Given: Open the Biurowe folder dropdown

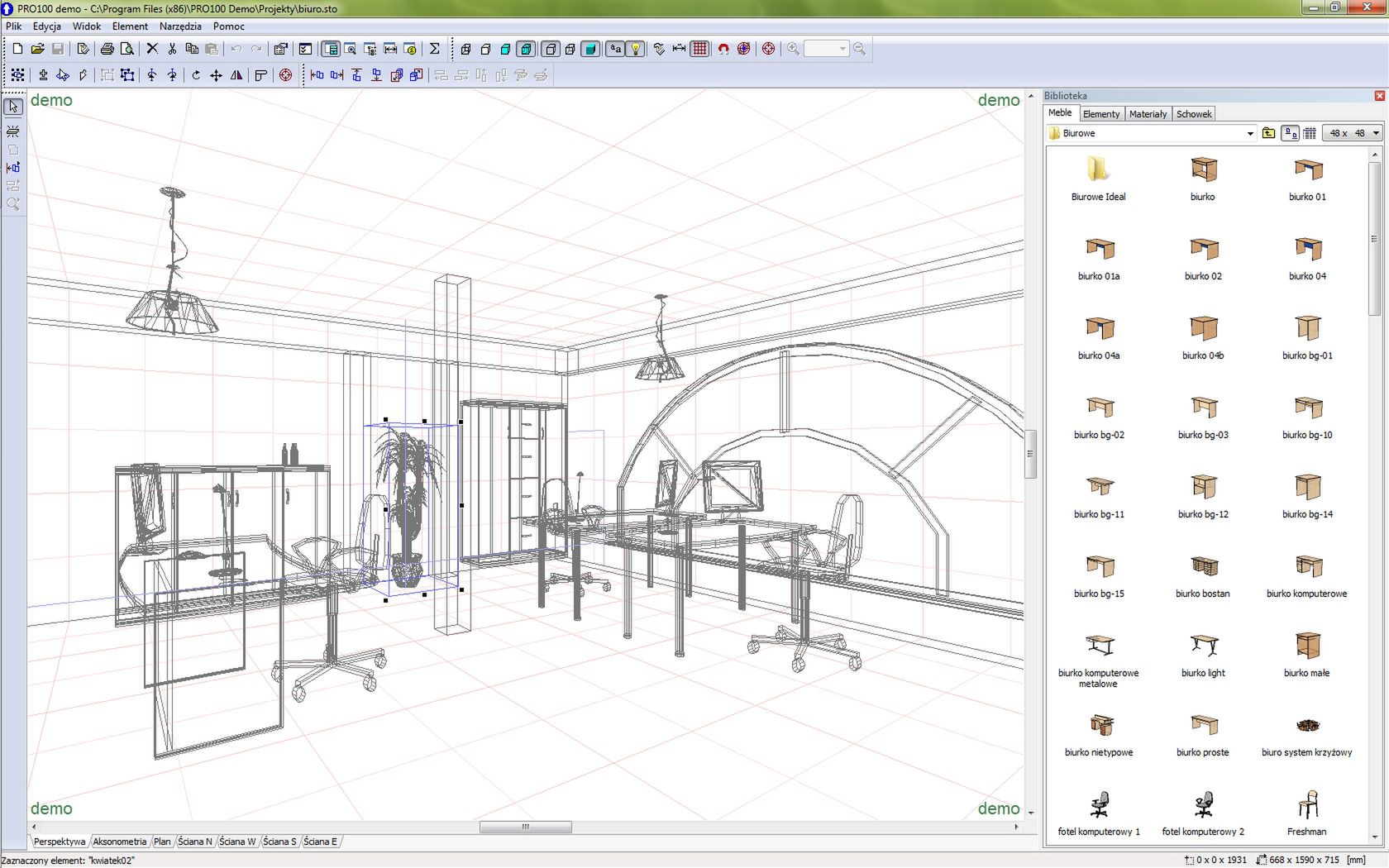Looking at the screenshot, I should pos(1249,133).
